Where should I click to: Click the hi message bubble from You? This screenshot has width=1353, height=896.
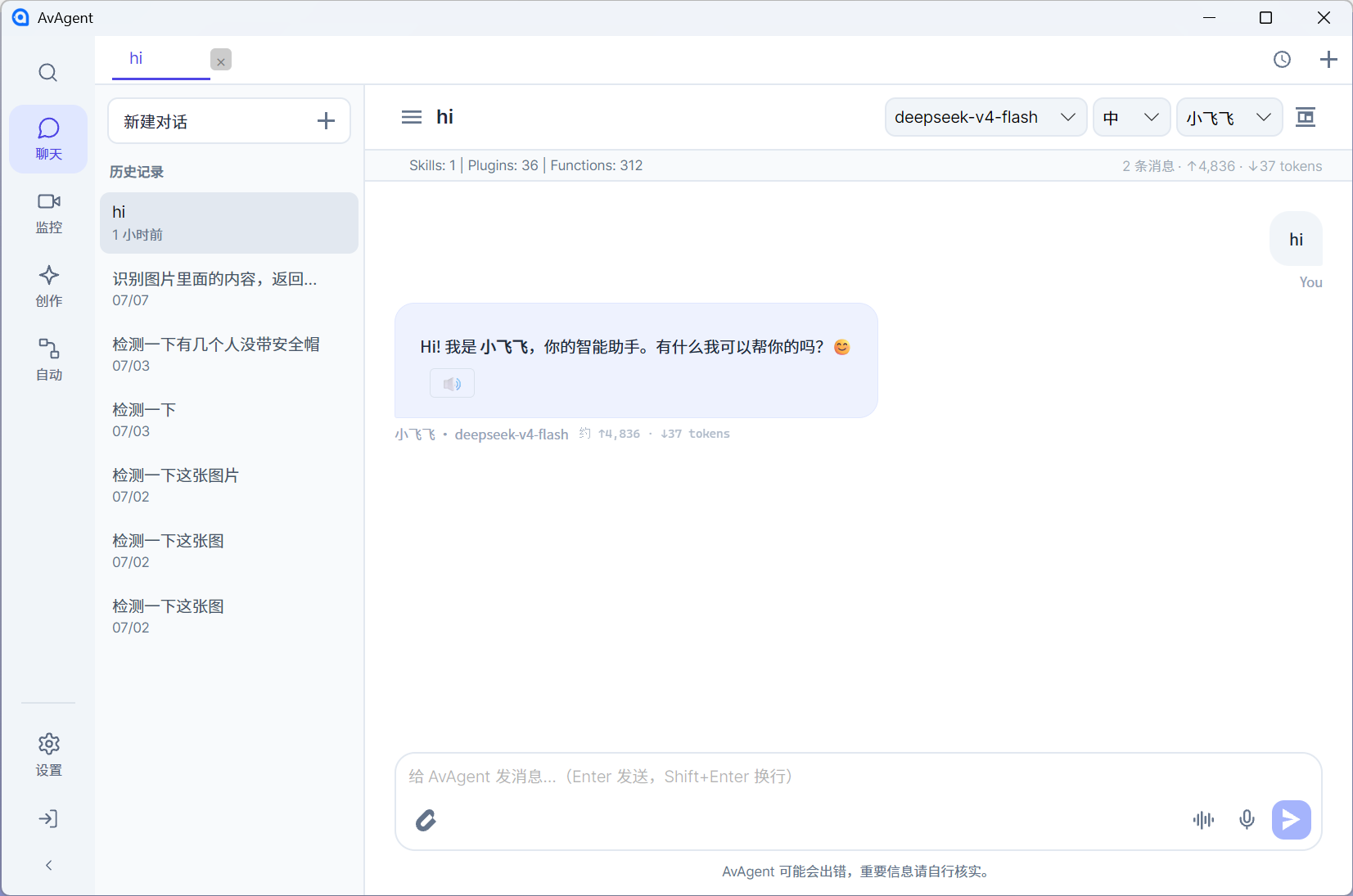coord(1296,239)
